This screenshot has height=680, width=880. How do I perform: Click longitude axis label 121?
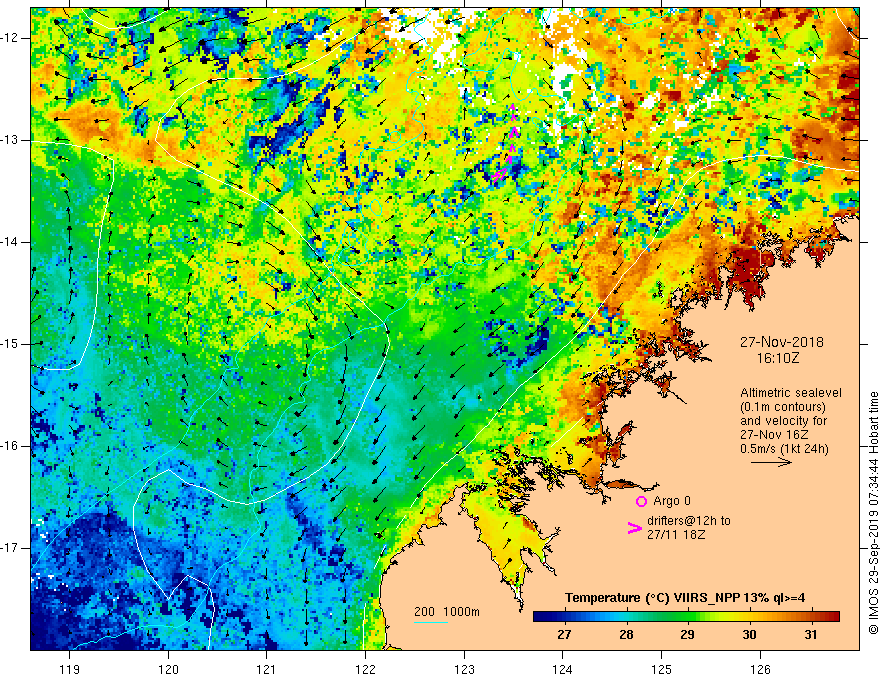266,669
